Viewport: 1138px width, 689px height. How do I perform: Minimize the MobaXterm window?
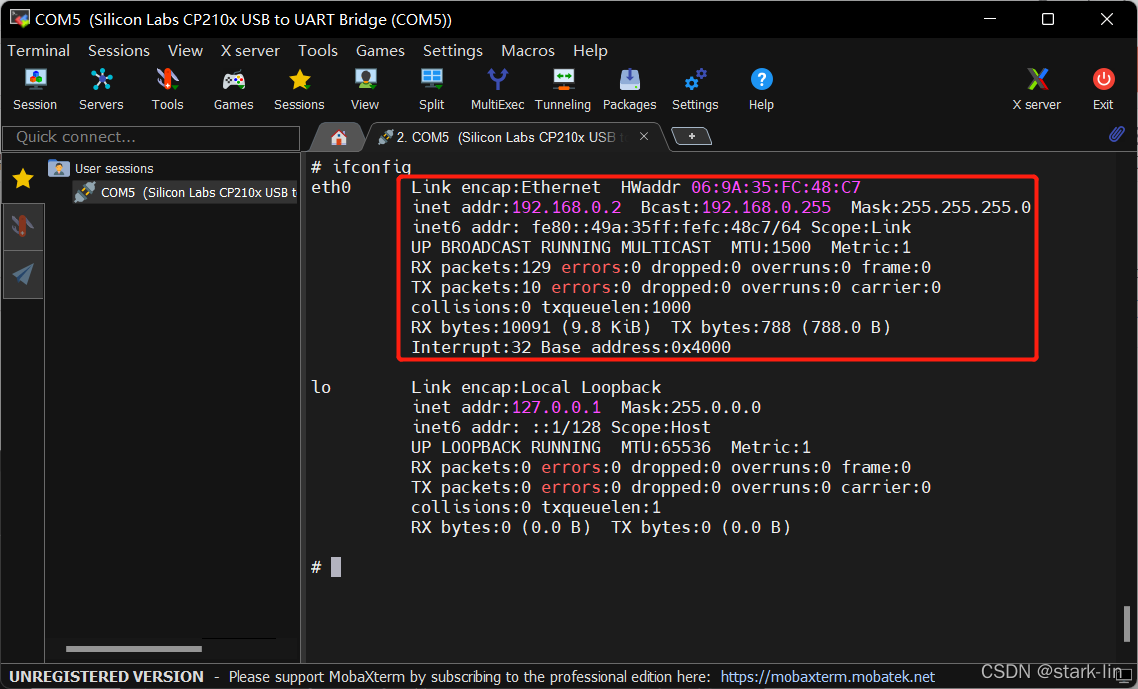(991, 19)
